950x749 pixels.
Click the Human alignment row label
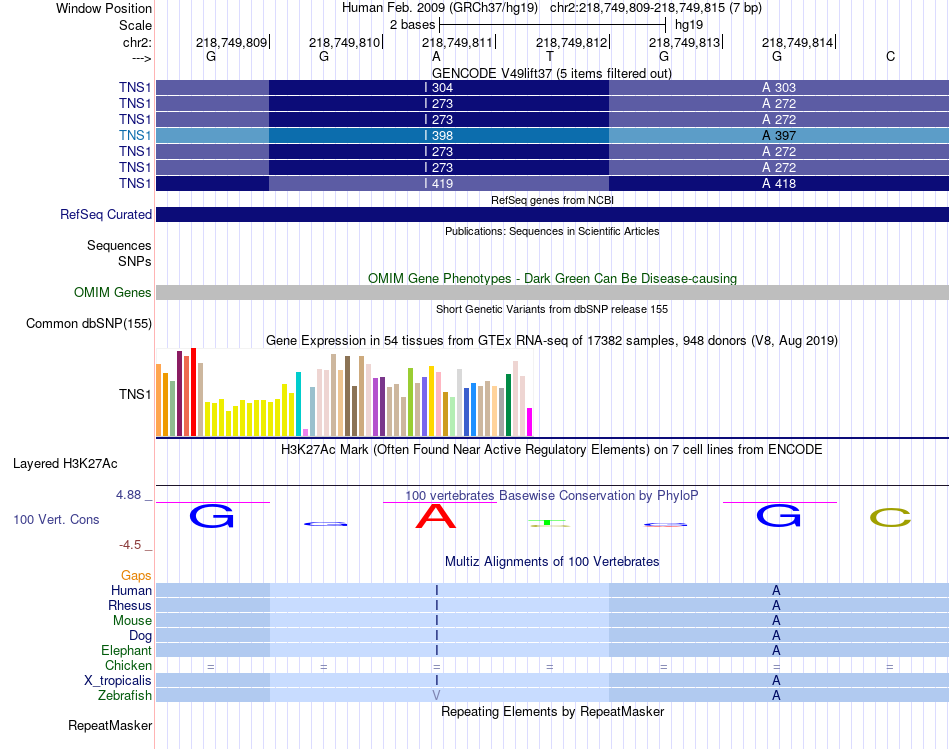click(131, 590)
